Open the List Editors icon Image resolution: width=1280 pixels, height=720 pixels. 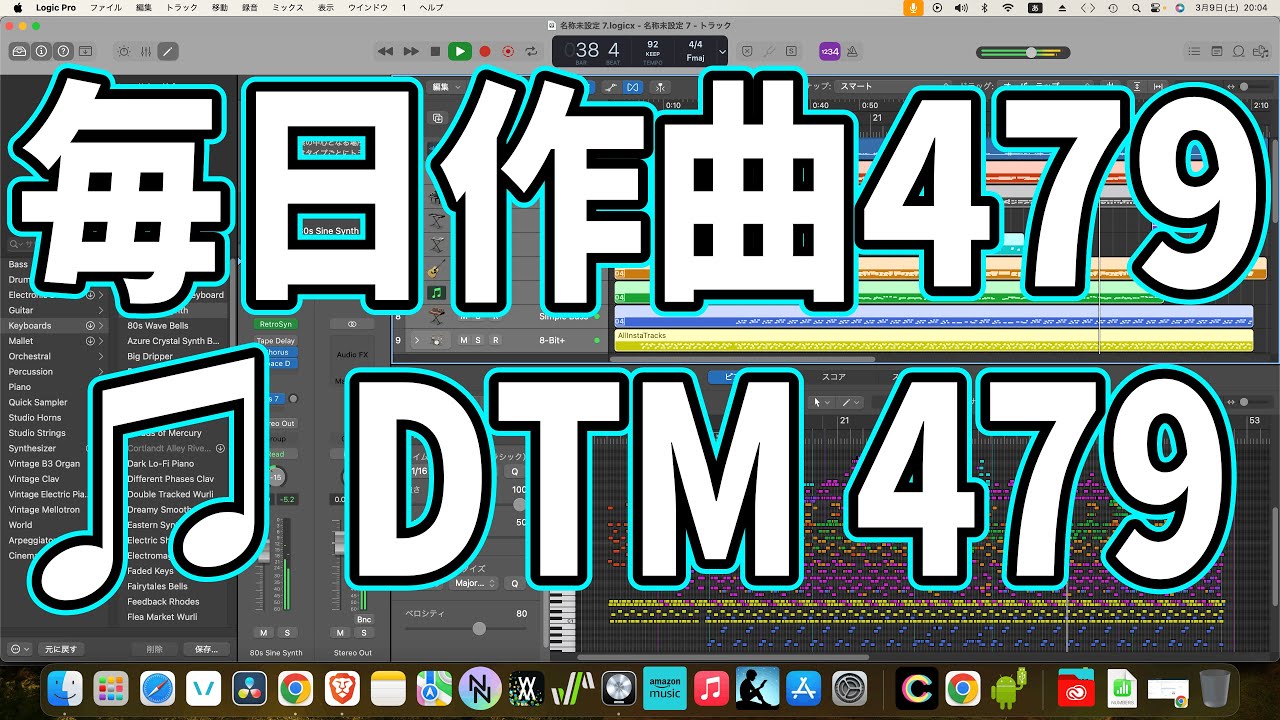point(1194,51)
